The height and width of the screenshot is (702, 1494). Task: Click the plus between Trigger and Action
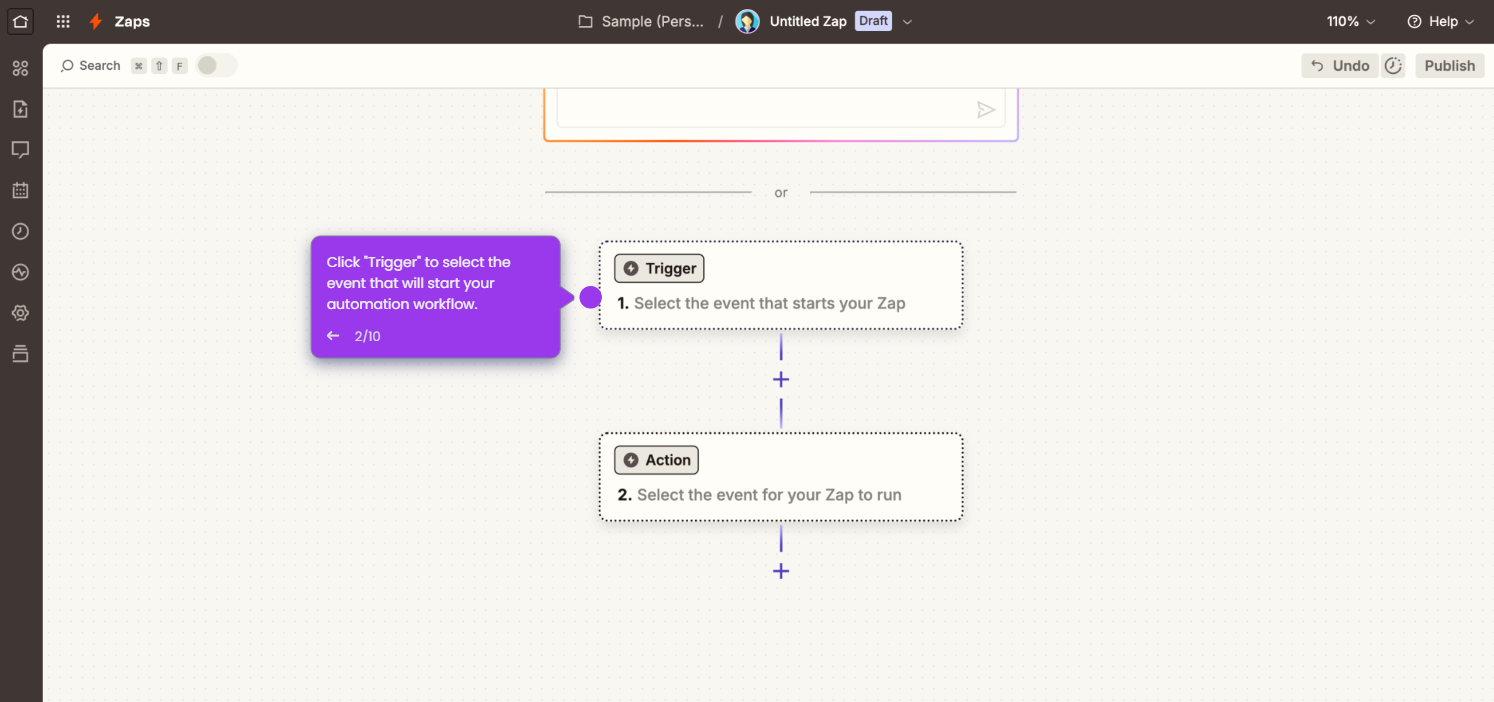click(781, 380)
